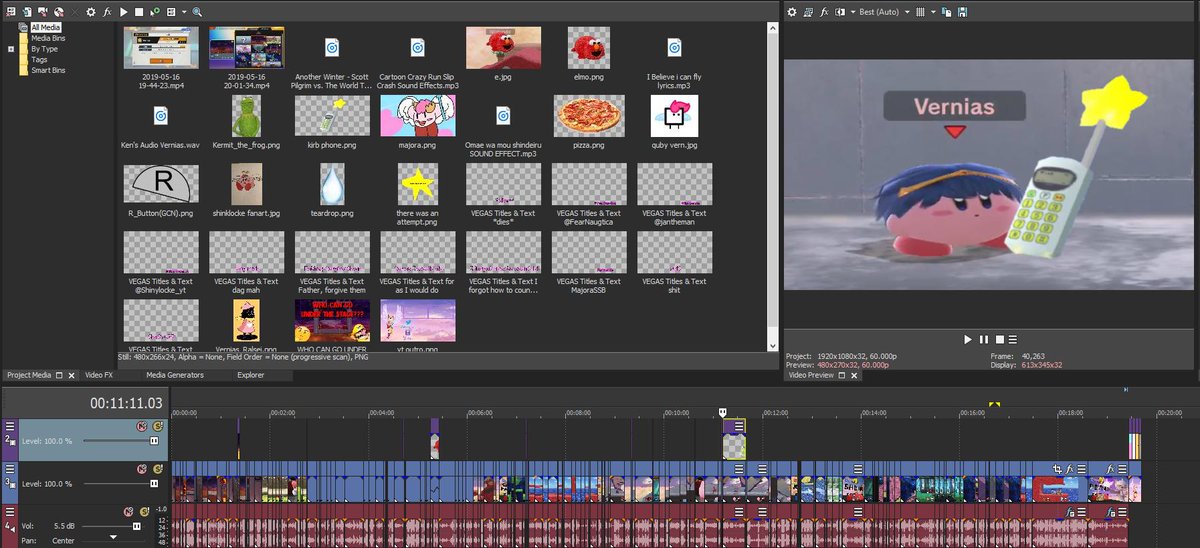
Task: Open track 3 hamburger menu
Action: click(10, 468)
